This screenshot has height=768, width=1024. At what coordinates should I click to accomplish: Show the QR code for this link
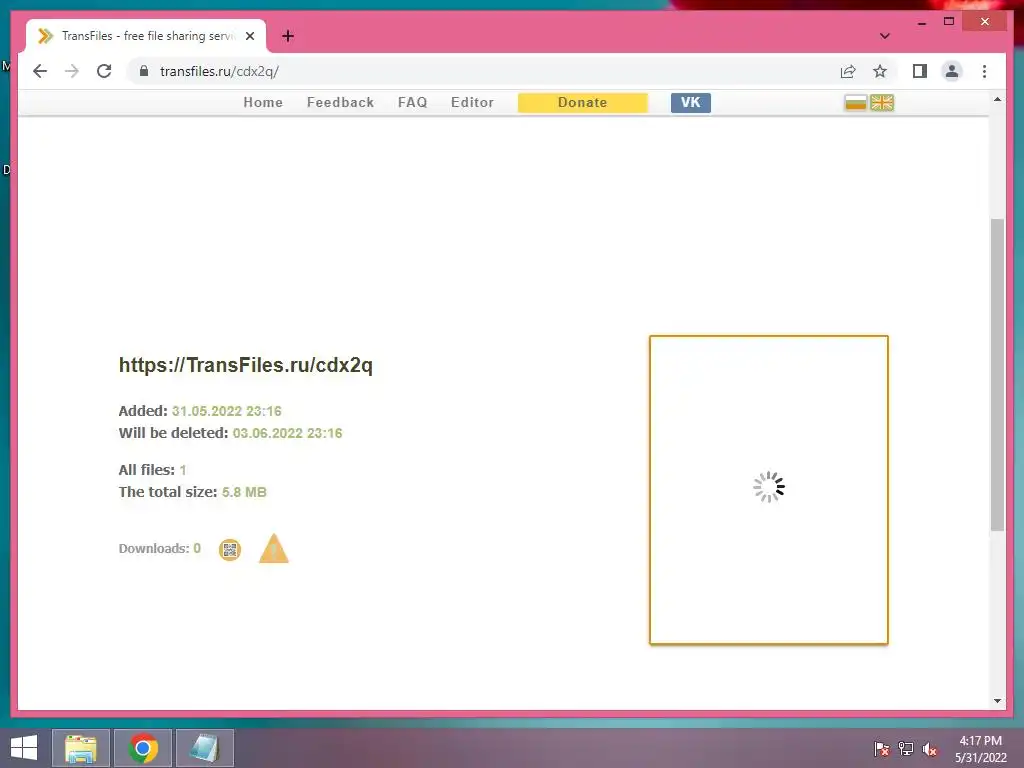click(230, 549)
